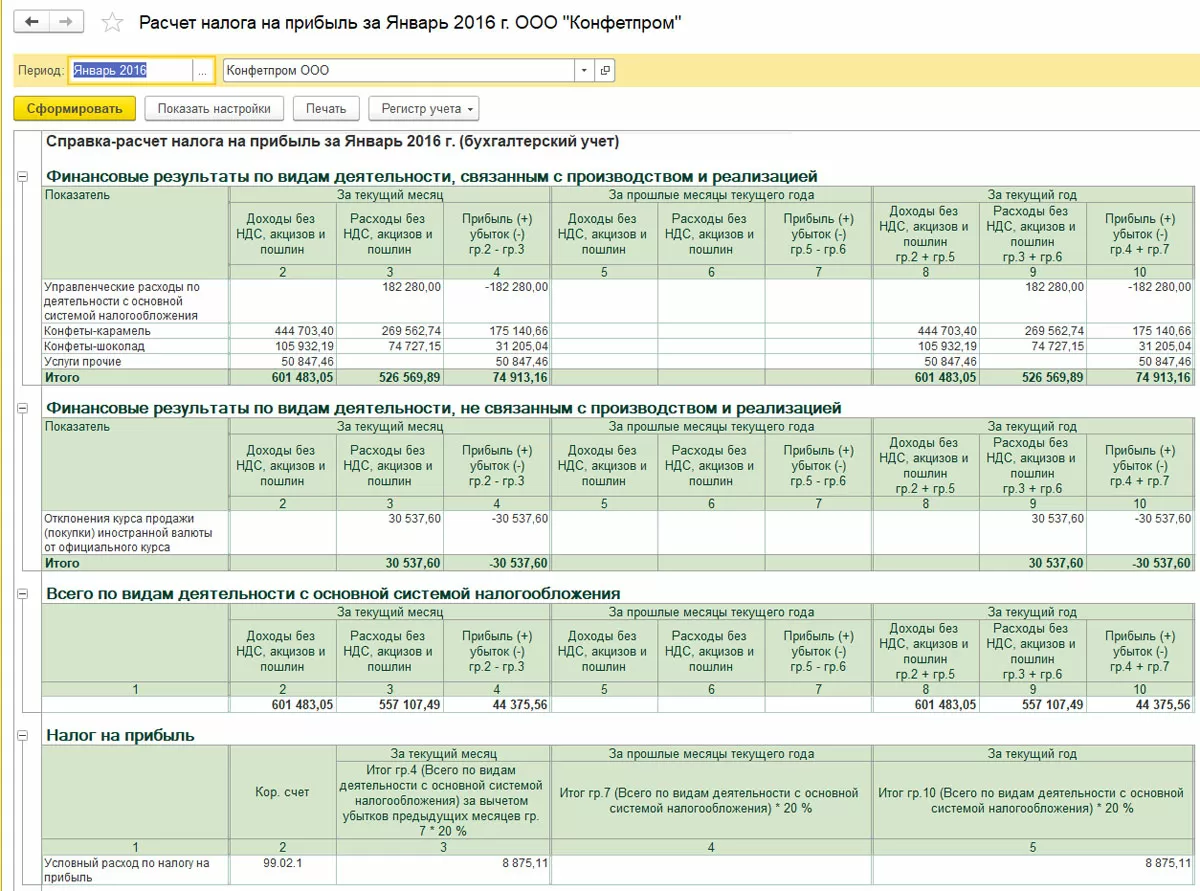Collapse the non-production financial results section
The image size is (1200, 891).
[x=22, y=408]
